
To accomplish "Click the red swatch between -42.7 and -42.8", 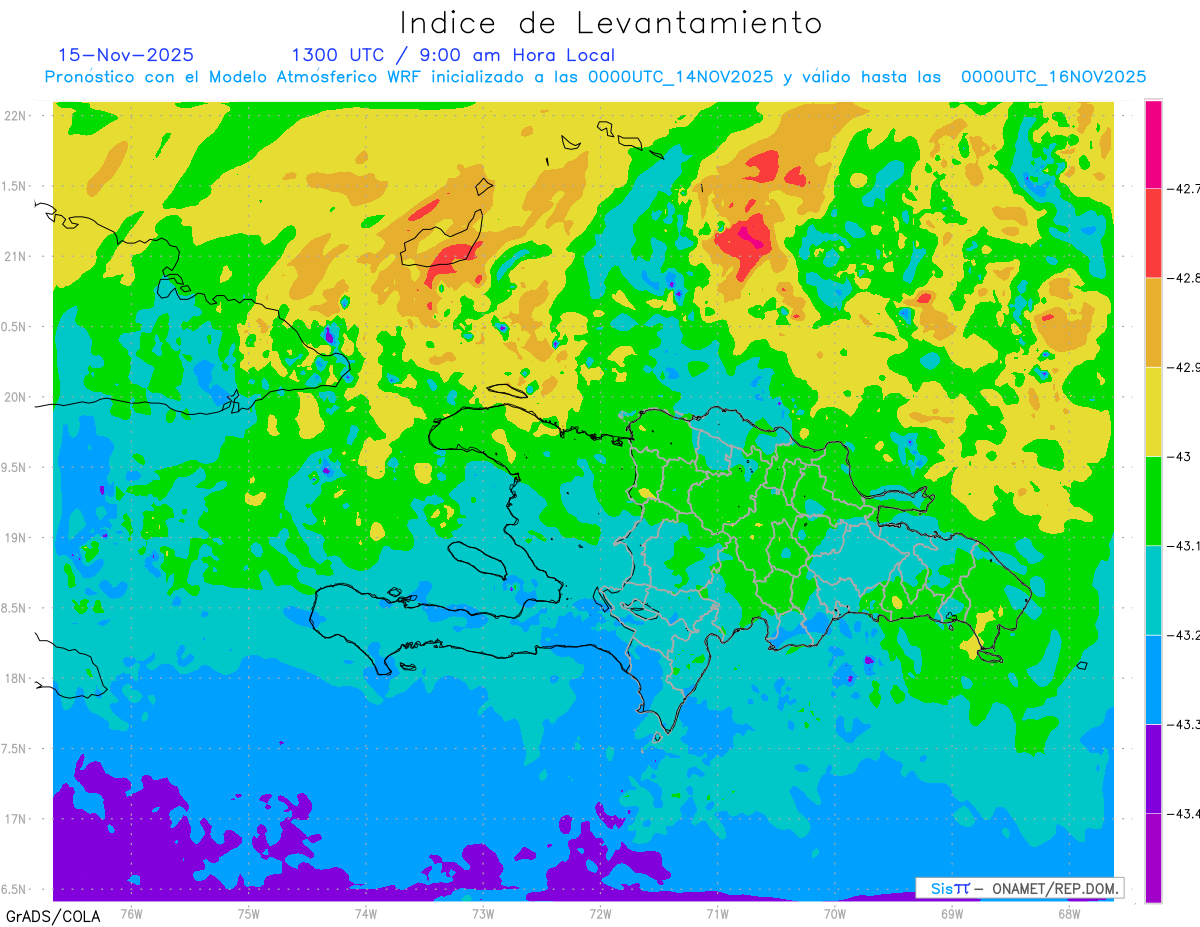I will (1153, 233).
